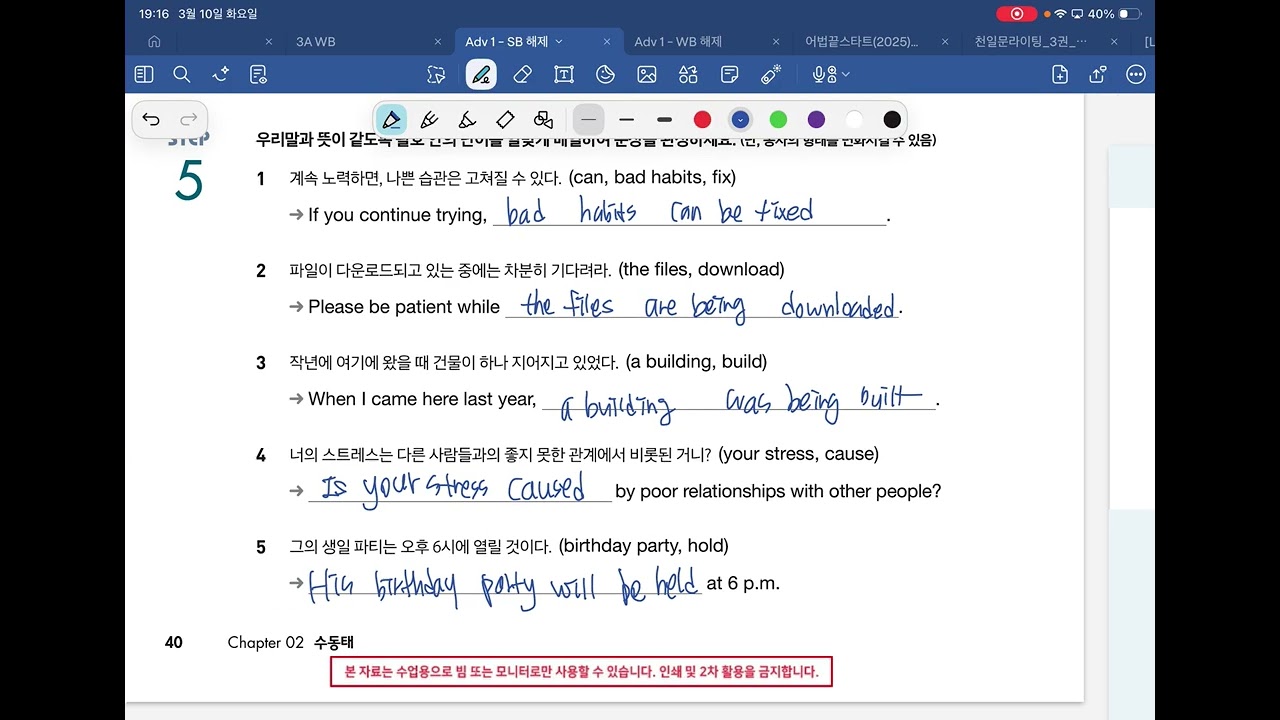Open the AI sparkle assistant tool
This screenshot has height=720, width=1280.
tap(221, 74)
